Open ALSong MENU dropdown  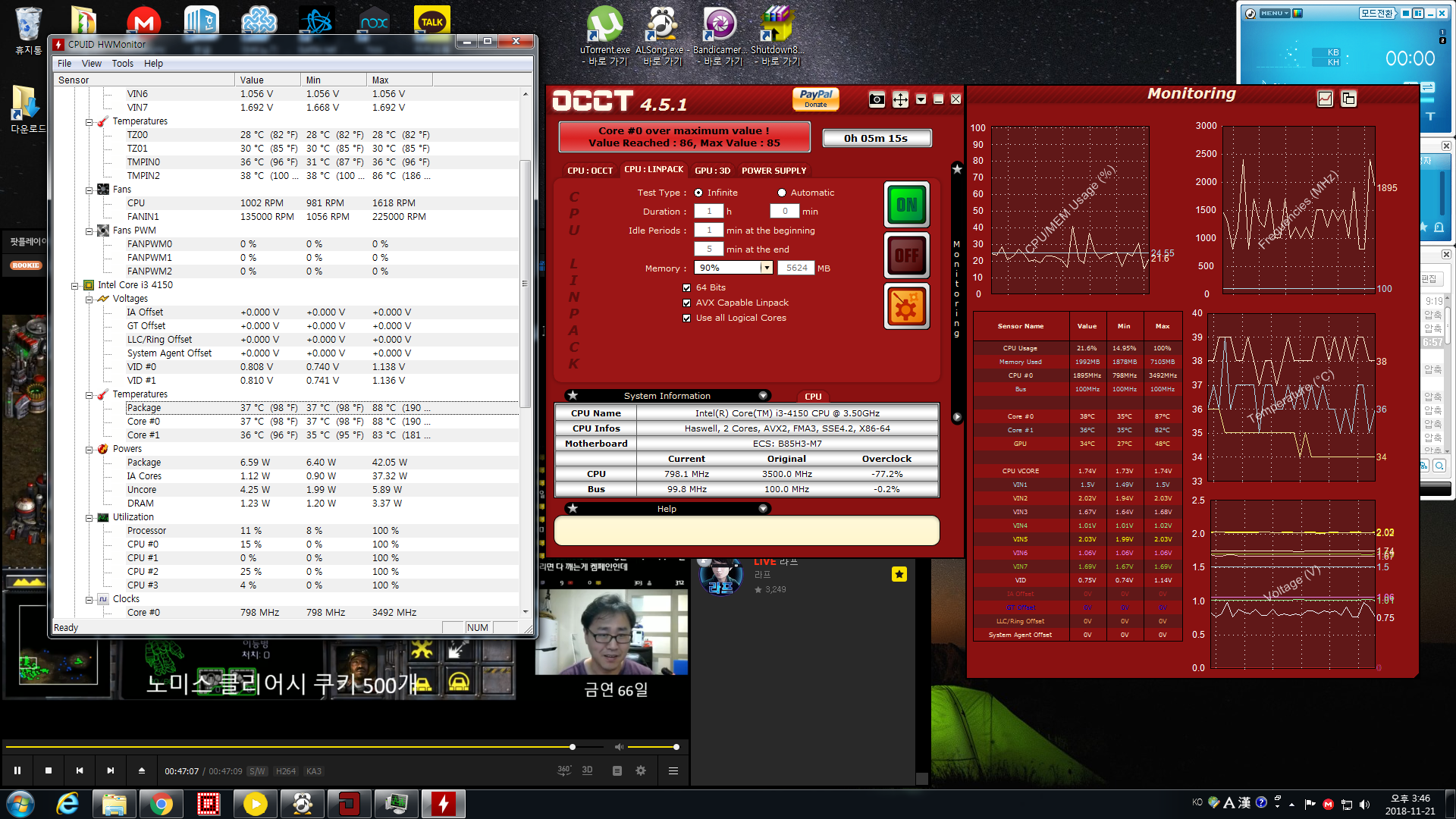(x=1275, y=13)
